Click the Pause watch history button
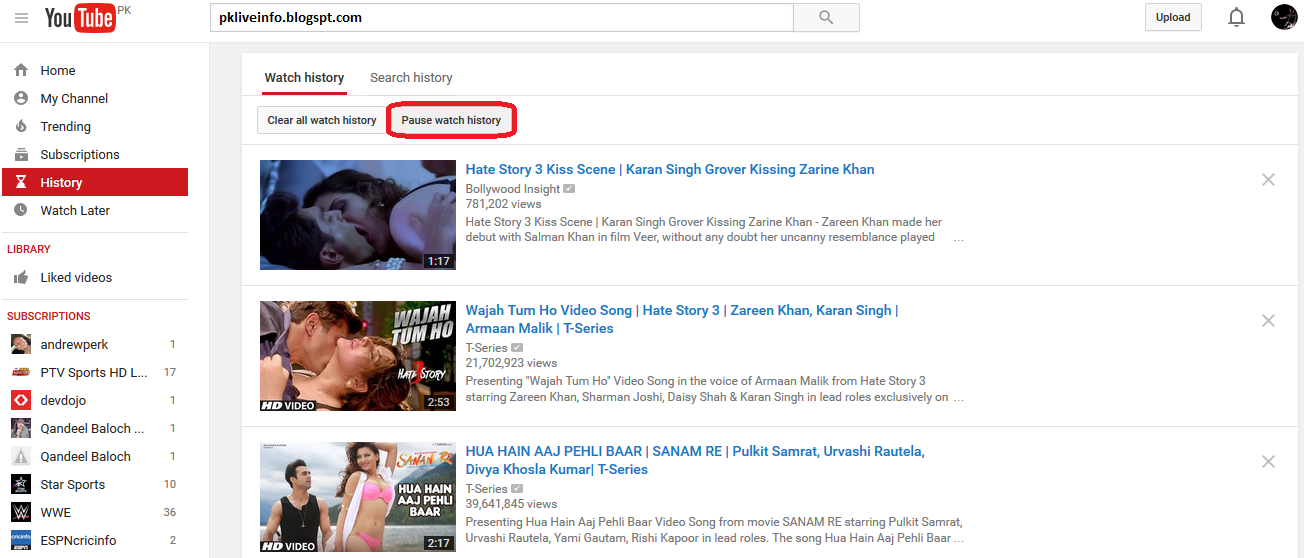This screenshot has width=1304, height=558. click(x=451, y=120)
